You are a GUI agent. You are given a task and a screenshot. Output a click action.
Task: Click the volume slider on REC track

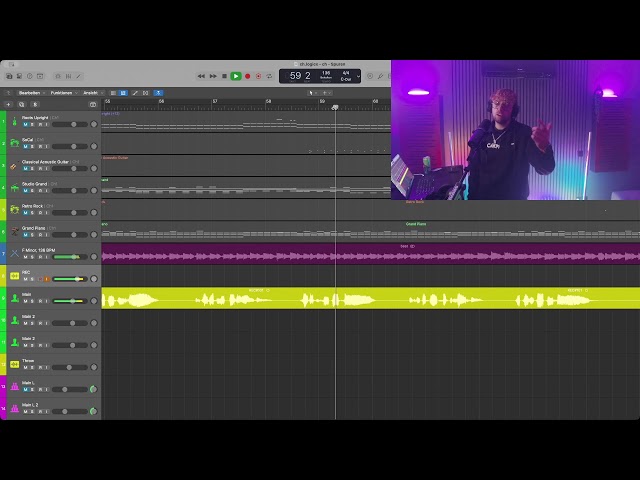click(x=70, y=279)
